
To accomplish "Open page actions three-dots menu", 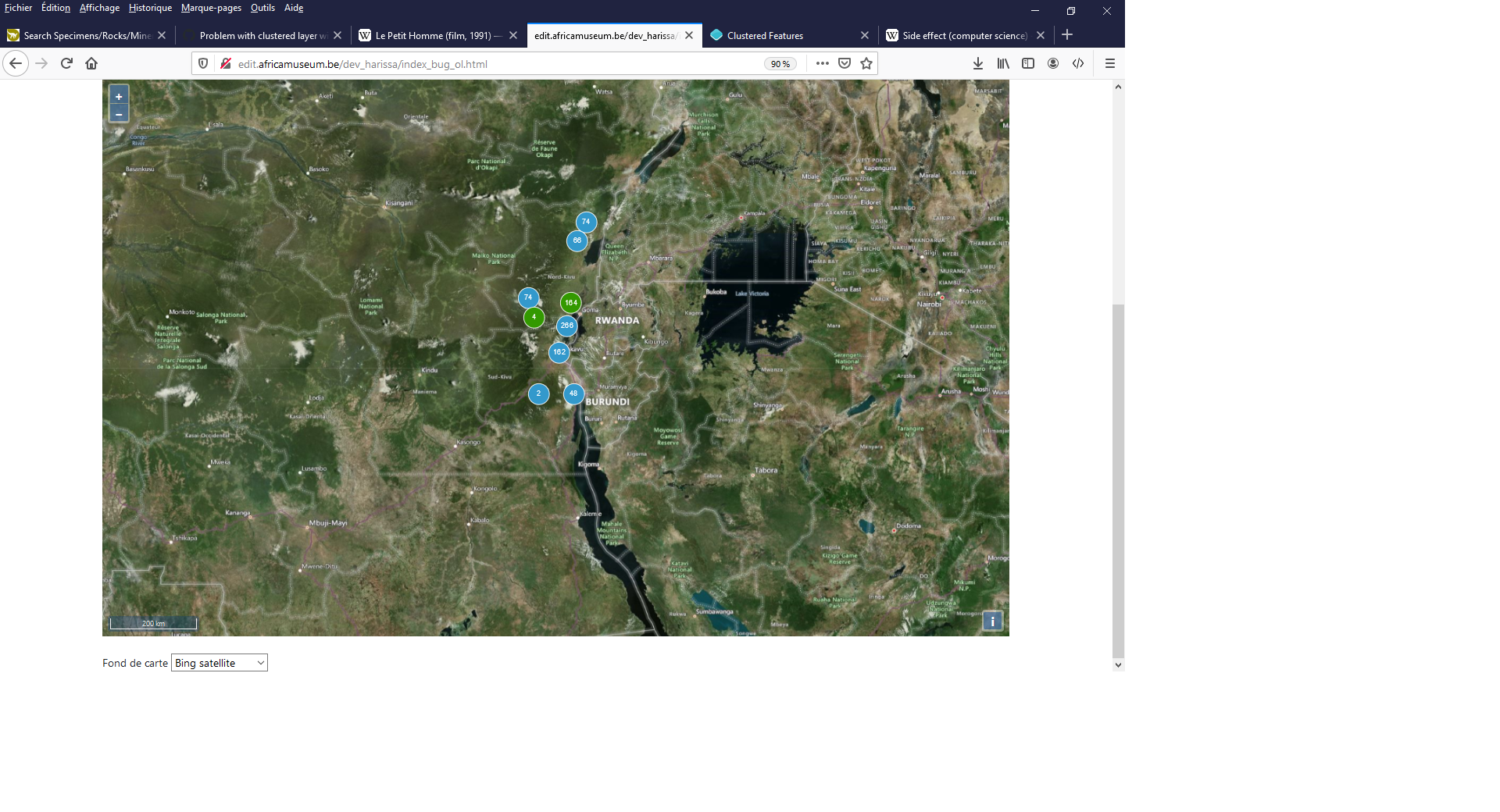I will click(822, 63).
